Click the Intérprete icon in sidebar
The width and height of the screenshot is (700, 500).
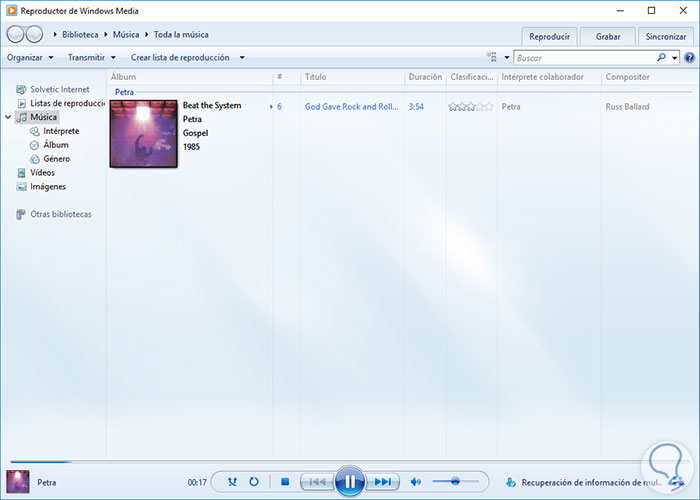coord(34,131)
